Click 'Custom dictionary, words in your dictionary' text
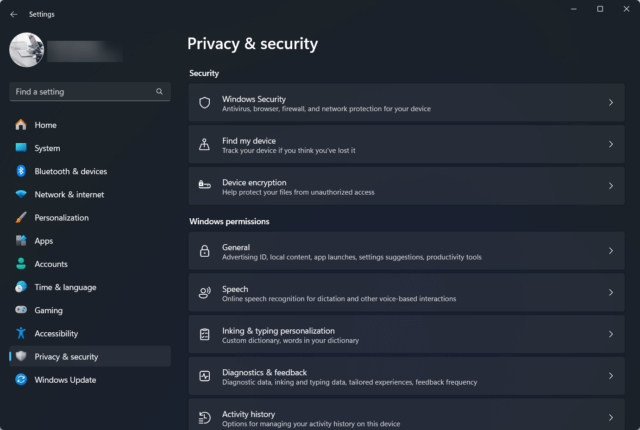 [291, 340]
